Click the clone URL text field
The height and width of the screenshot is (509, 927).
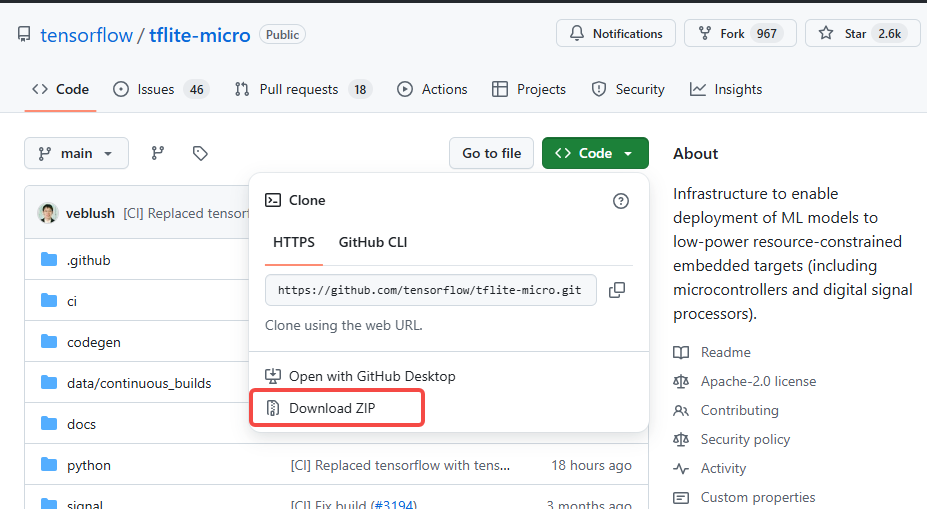click(430, 290)
